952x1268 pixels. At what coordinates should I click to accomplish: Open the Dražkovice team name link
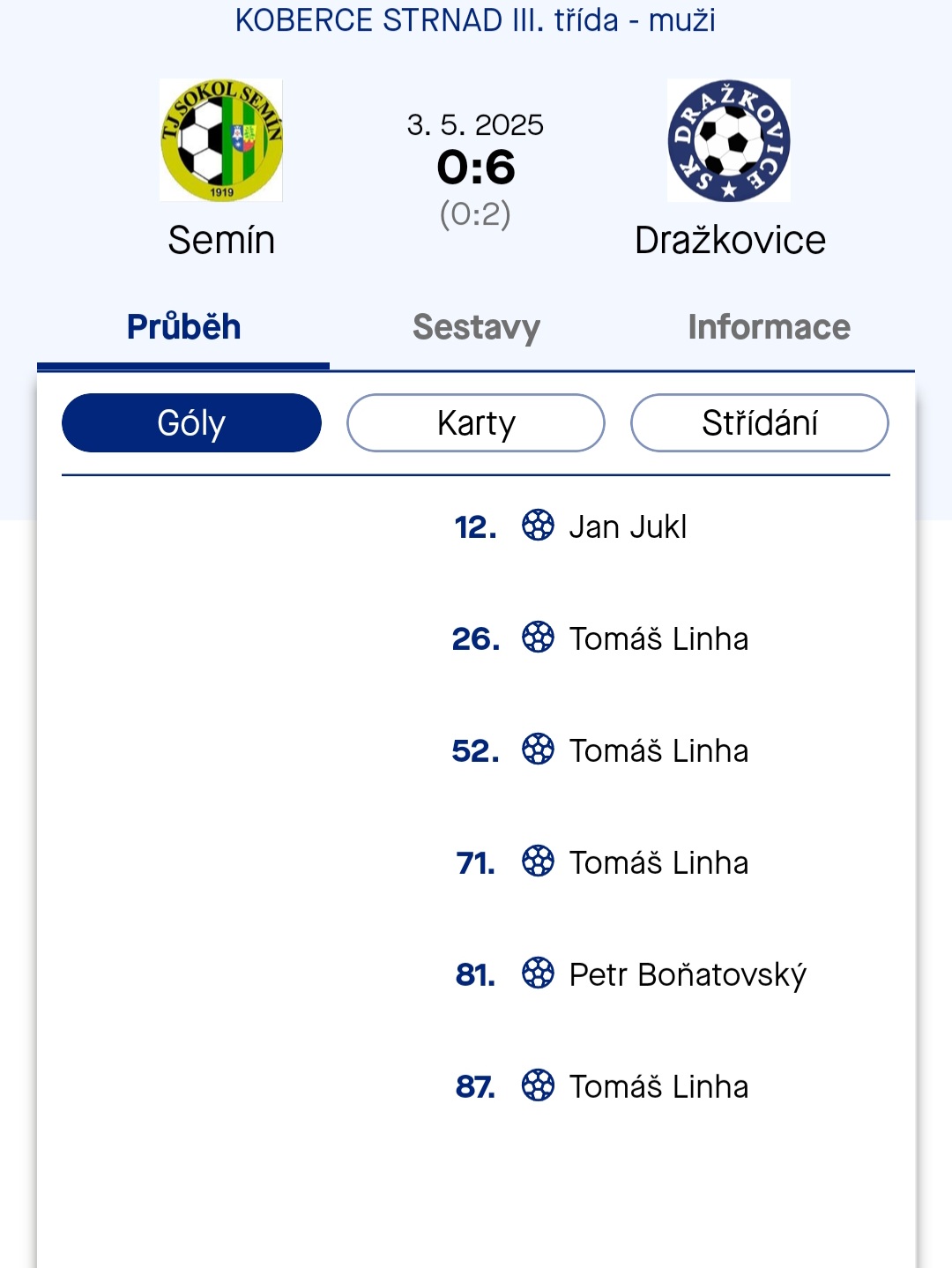pyautogui.click(x=730, y=240)
